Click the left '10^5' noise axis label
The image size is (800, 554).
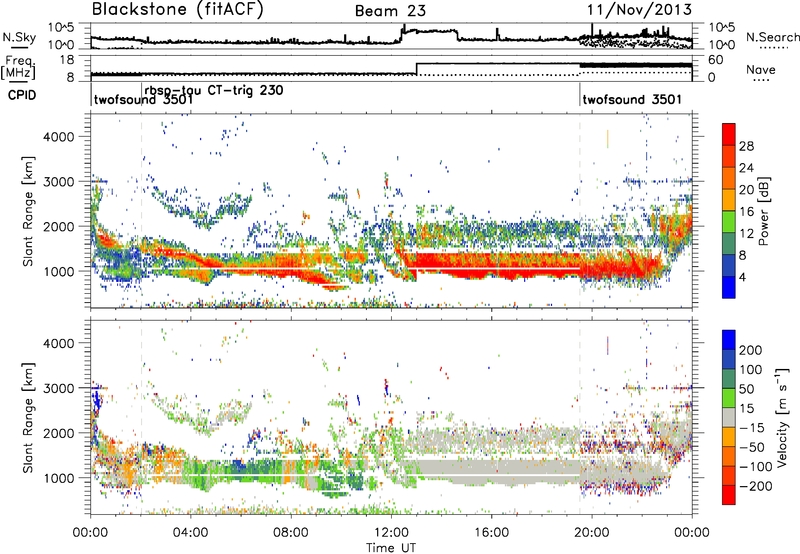(61, 28)
